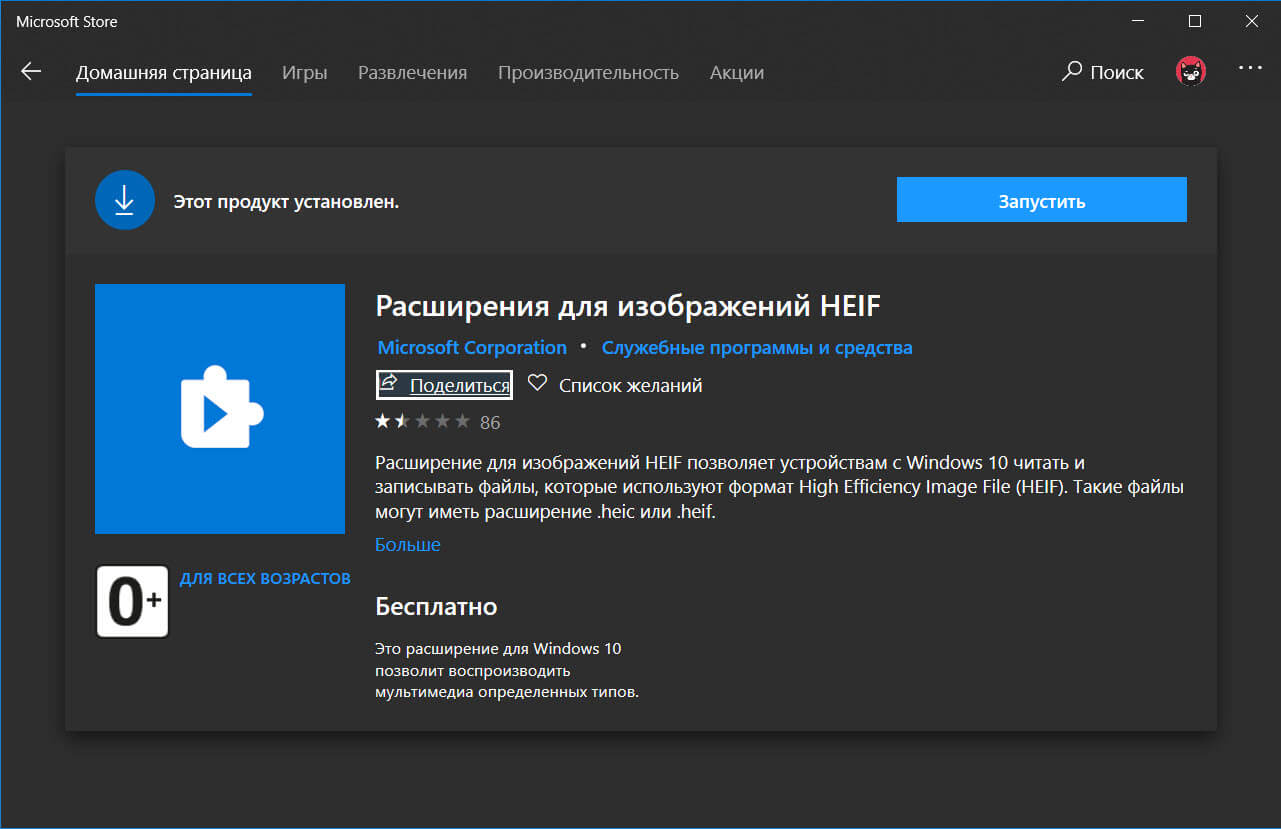Click the app title Расширения для изображений HEIF
The width and height of the screenshot is (1281, 829).
pos(628,305)
